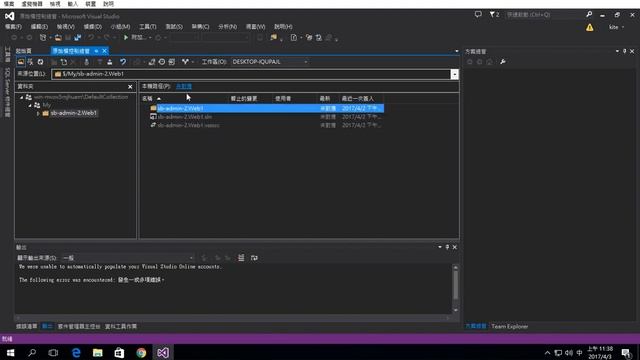Select sb-admin-2.Web1 in the folders tree

[x=73, y=113]
